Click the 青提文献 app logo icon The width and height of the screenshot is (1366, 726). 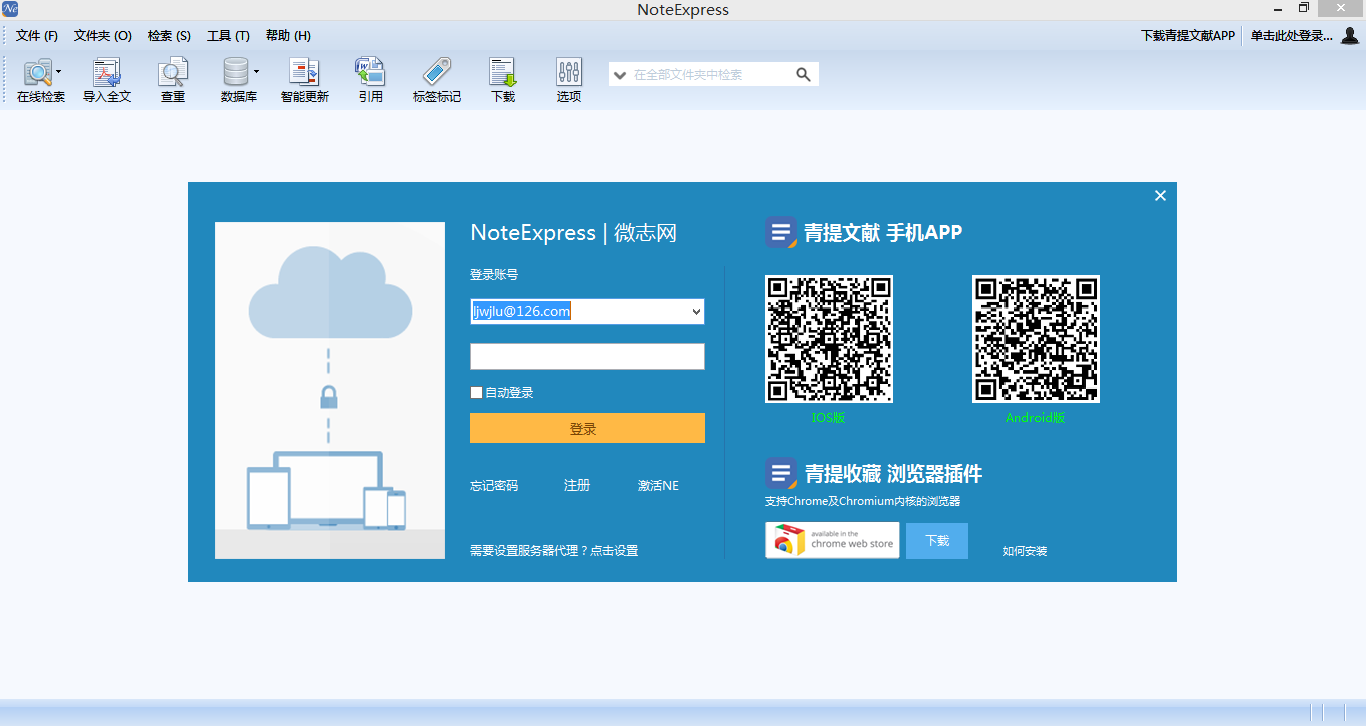(x=781, y=233)
